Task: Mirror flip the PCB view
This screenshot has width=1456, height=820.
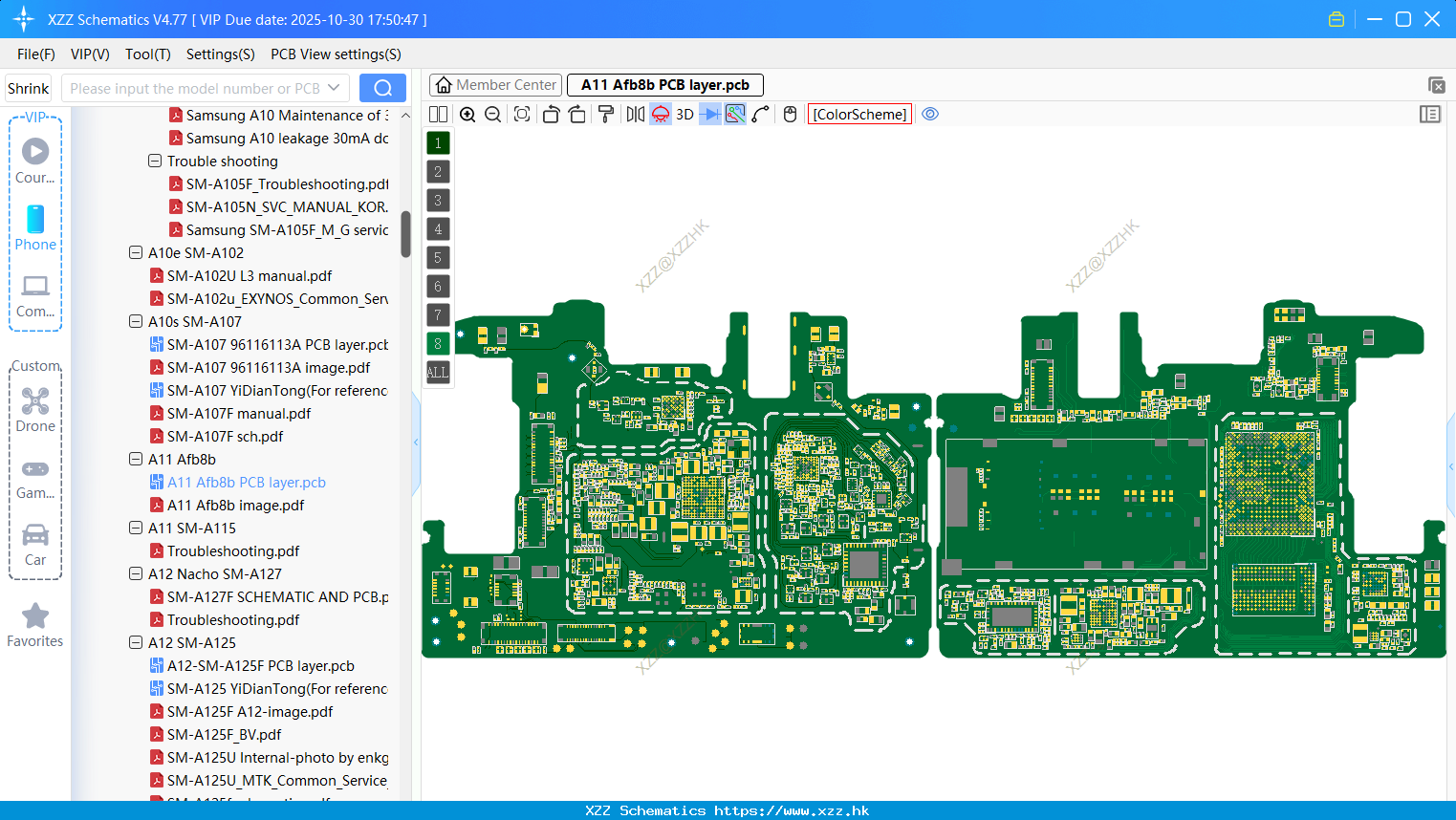Action: [636, 114]
